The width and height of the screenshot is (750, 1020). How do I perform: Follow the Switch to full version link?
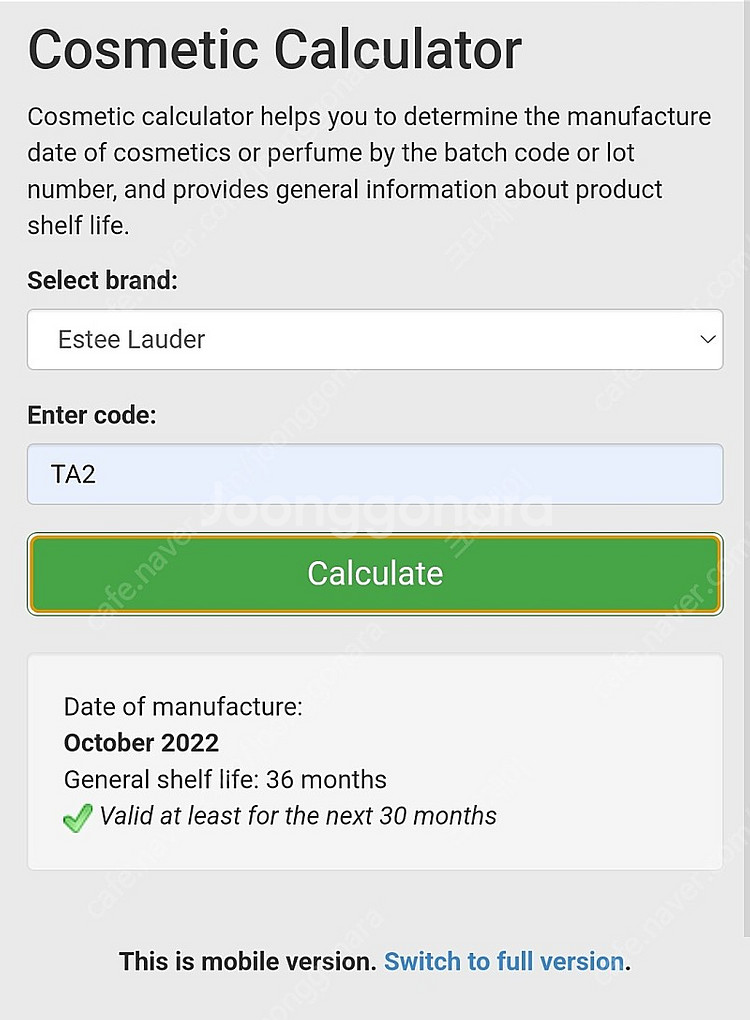(504, 962)
